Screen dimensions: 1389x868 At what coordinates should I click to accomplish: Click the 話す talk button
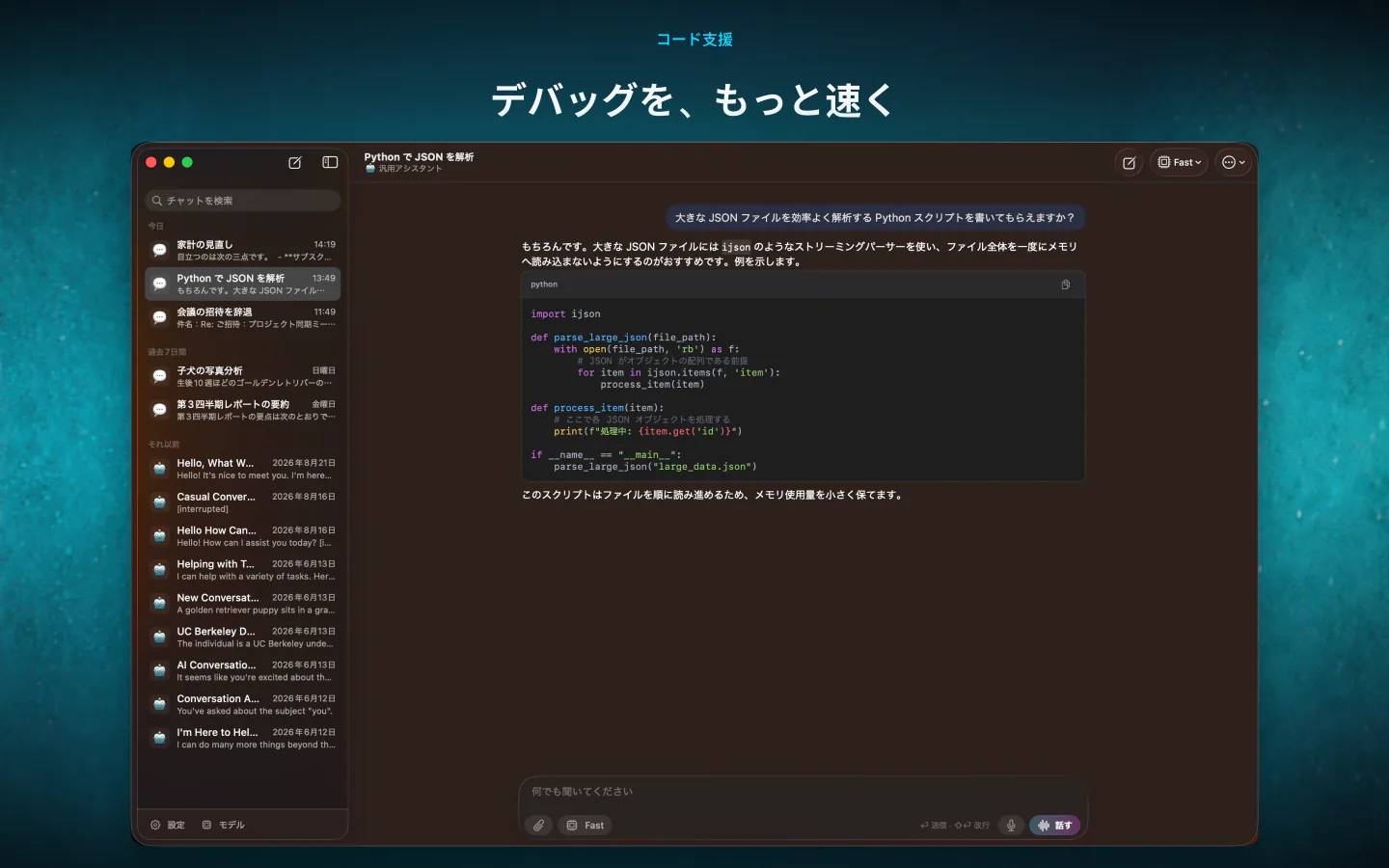1055,826
